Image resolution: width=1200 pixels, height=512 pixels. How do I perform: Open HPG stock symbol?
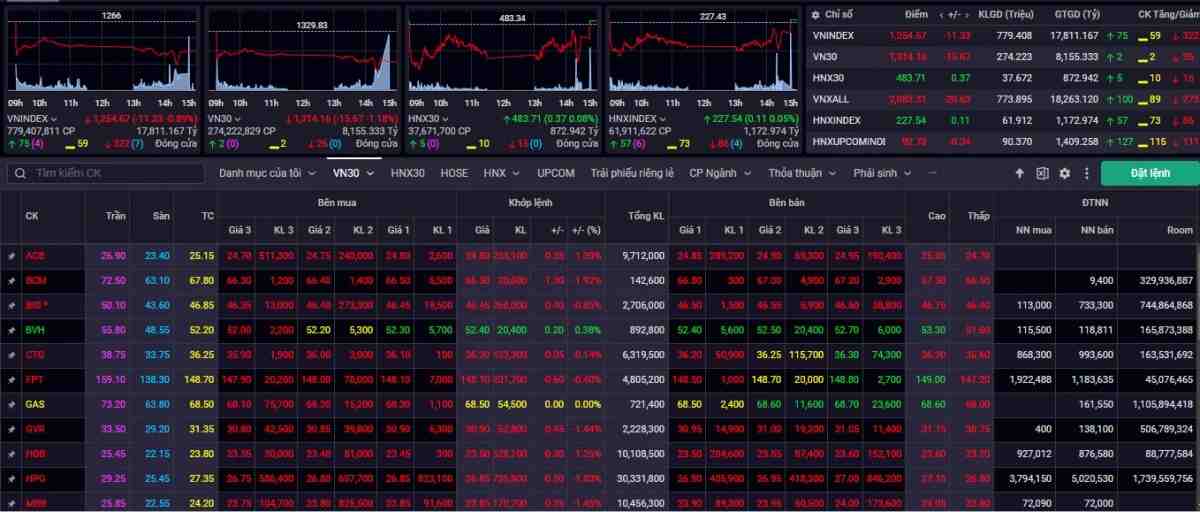click(33, 478)
